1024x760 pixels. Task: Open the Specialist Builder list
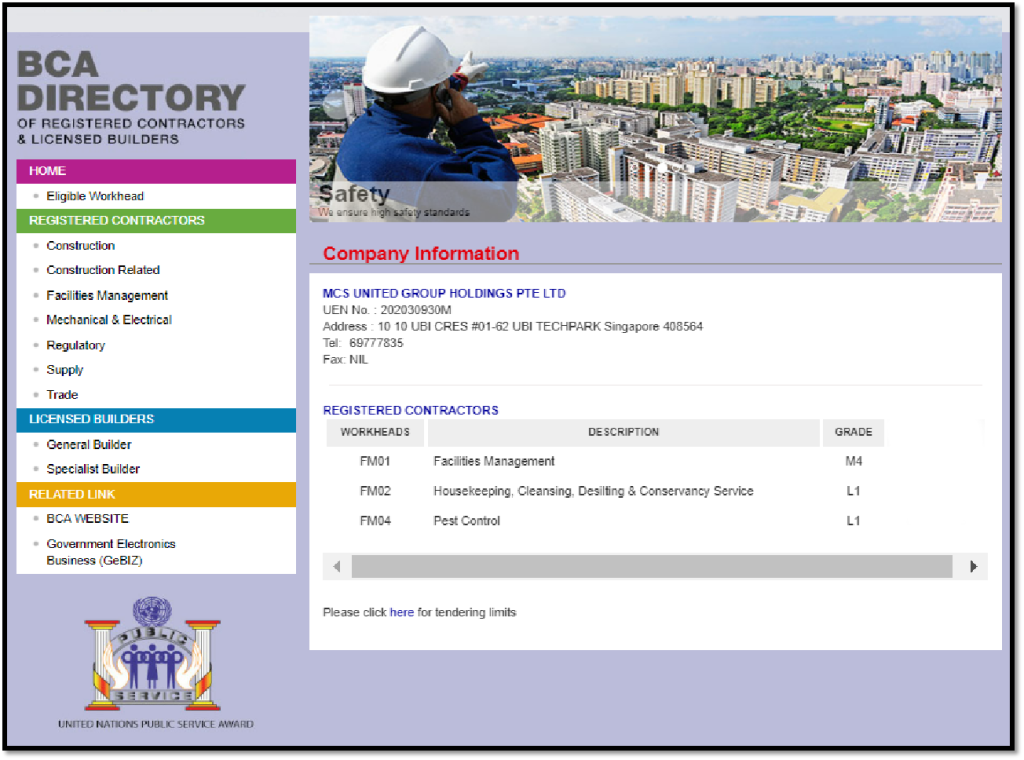click(93, 469)
